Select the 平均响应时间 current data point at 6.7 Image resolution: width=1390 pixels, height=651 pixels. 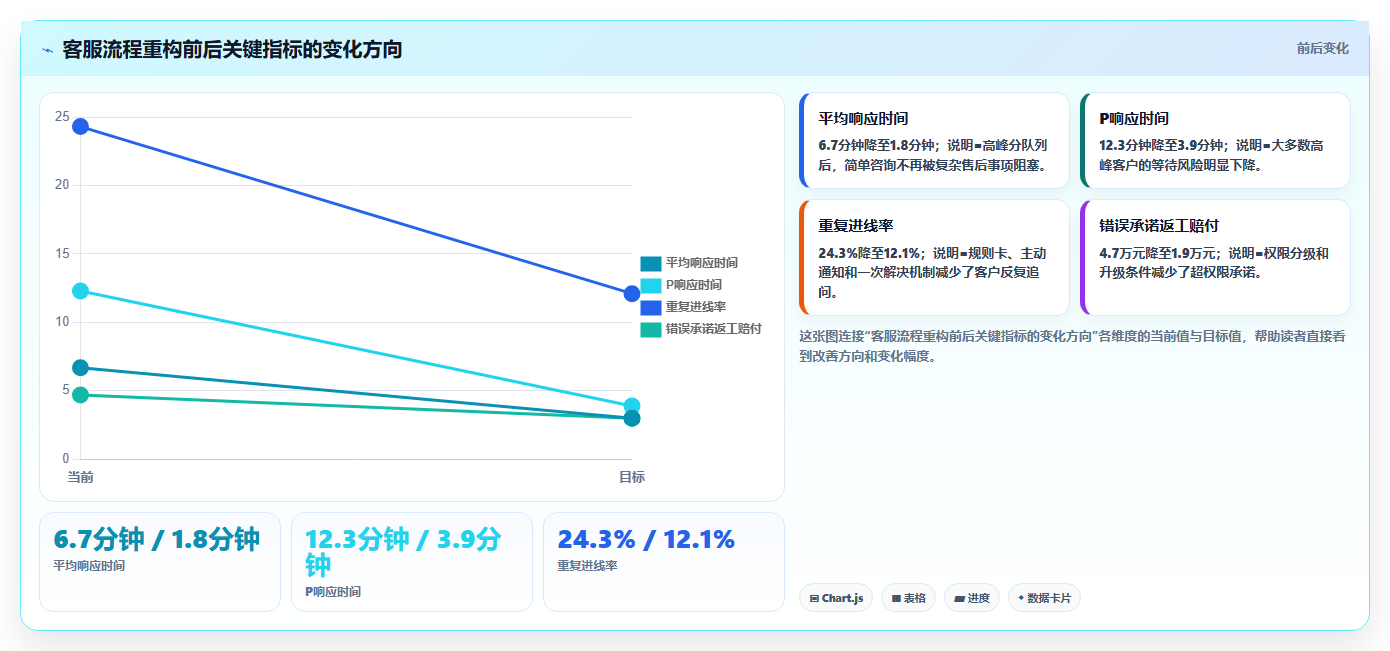80,368
